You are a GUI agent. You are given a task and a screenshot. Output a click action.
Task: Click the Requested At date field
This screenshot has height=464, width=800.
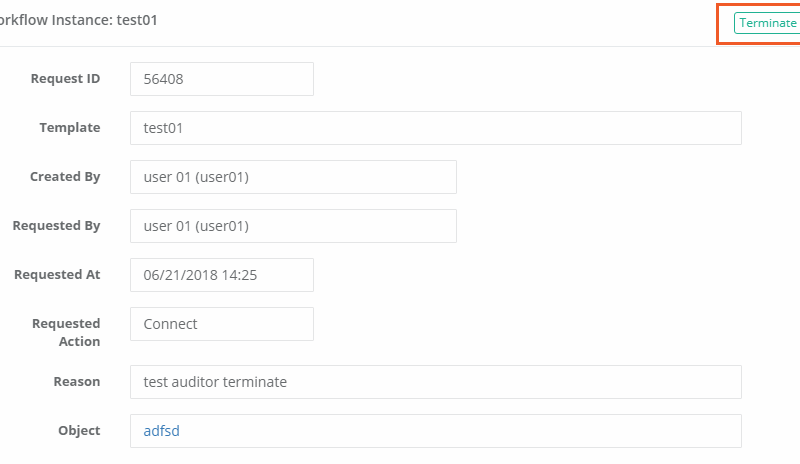point(221,275)
